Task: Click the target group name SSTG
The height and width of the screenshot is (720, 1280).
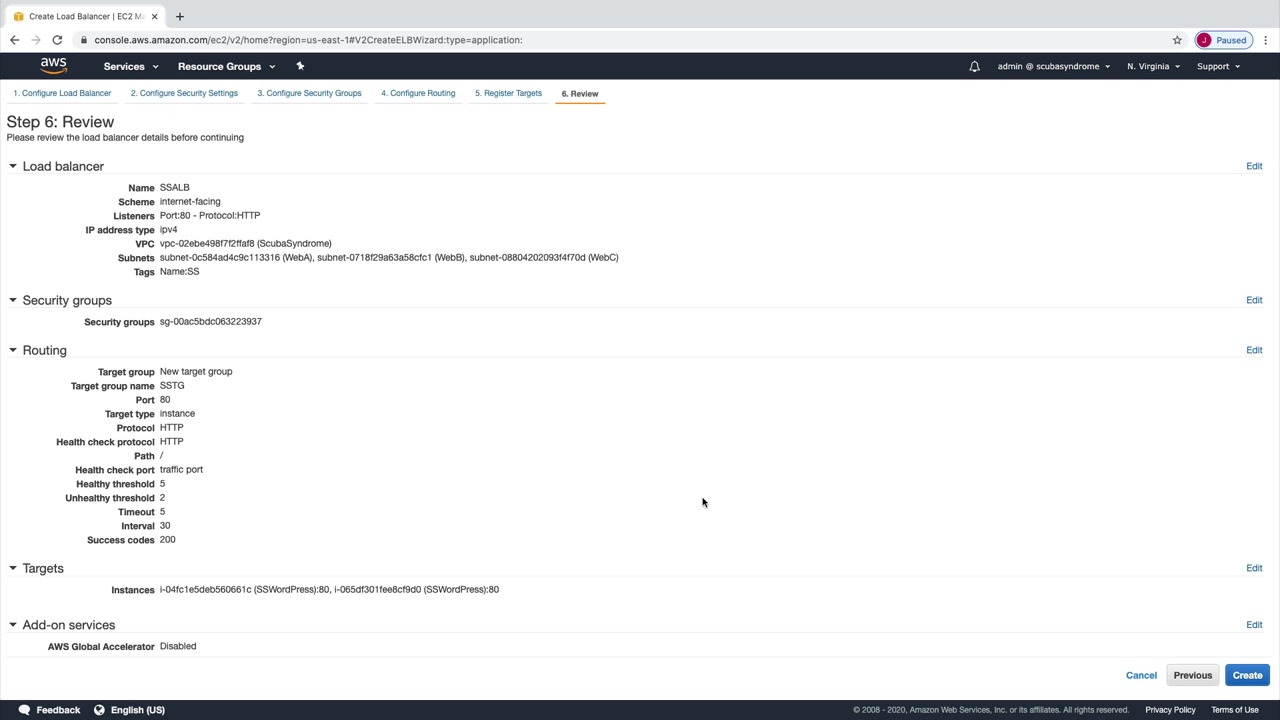Action: 172,385
